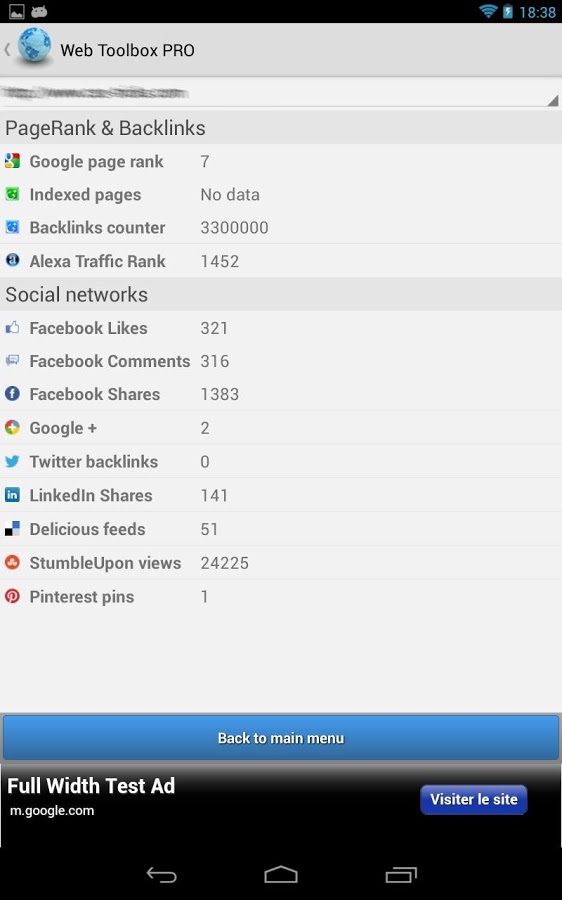Tap Android recent apps navigation button
This screenshot has height=900, width=562.
tap(401, 874)
